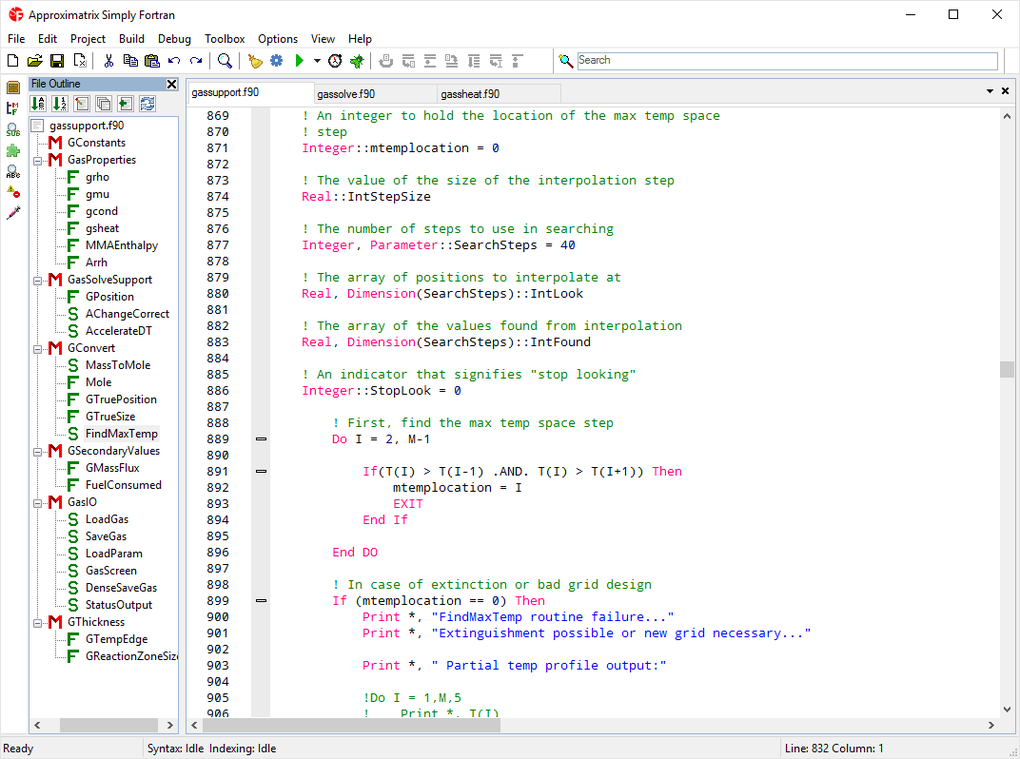The image size is (1020, 759).
Task: Click the editor vertical scrollbar thumb
Action: pyautogui.click(x=1006, y=369)
